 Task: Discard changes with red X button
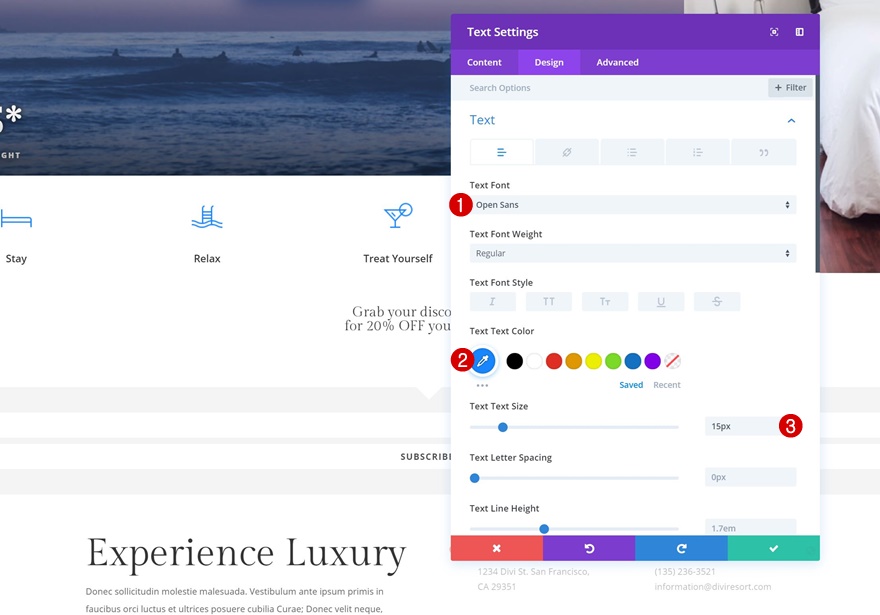coord(497,548)
